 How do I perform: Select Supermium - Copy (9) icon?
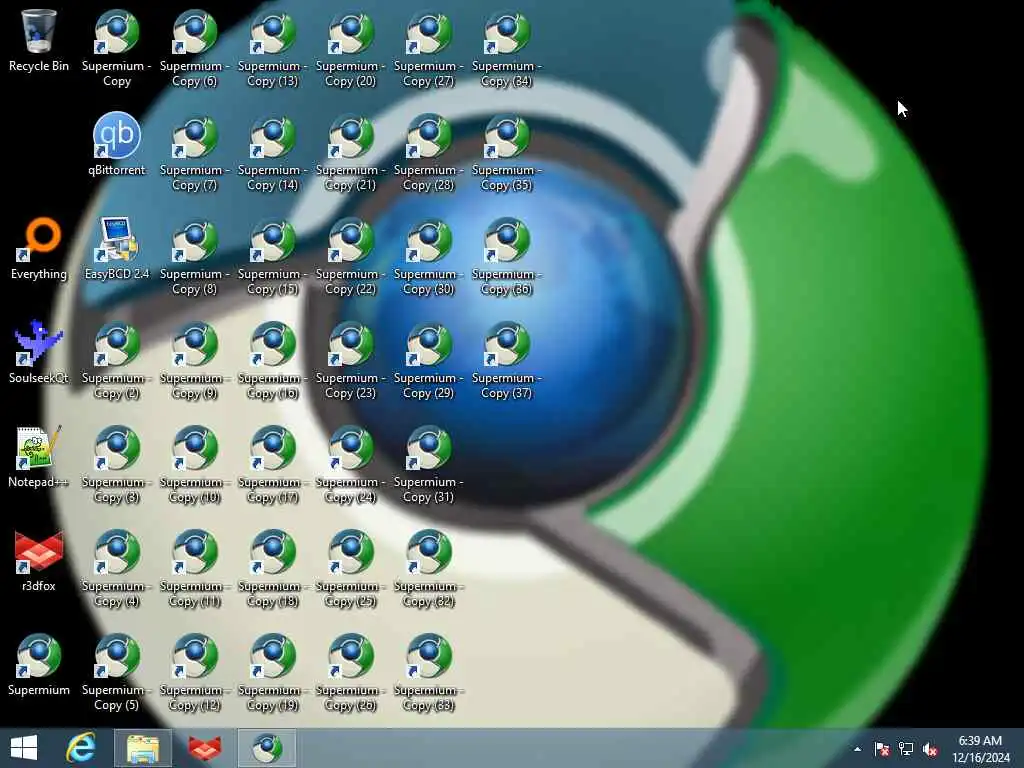pos(195,360)
